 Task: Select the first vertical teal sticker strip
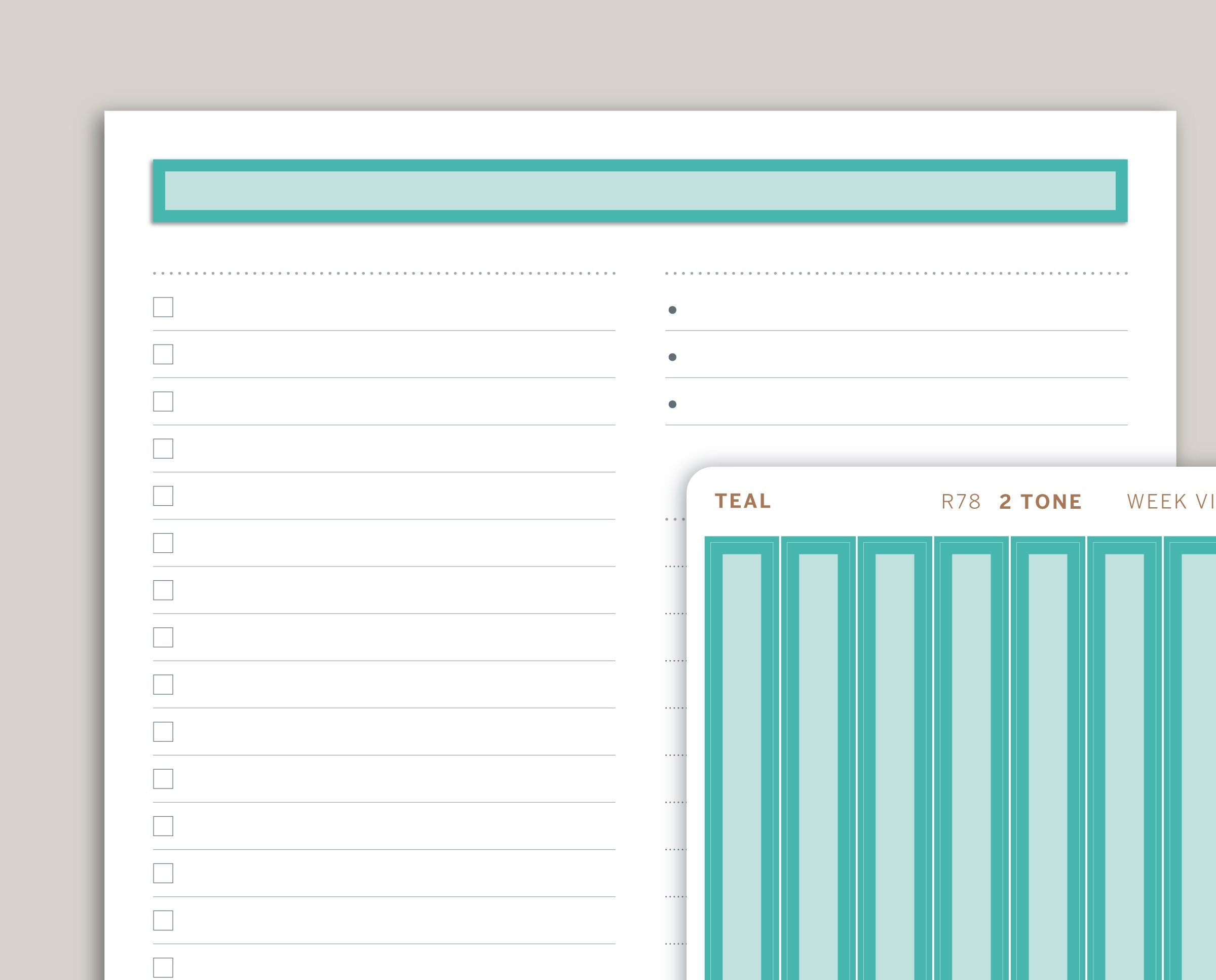tap(742, 757)
